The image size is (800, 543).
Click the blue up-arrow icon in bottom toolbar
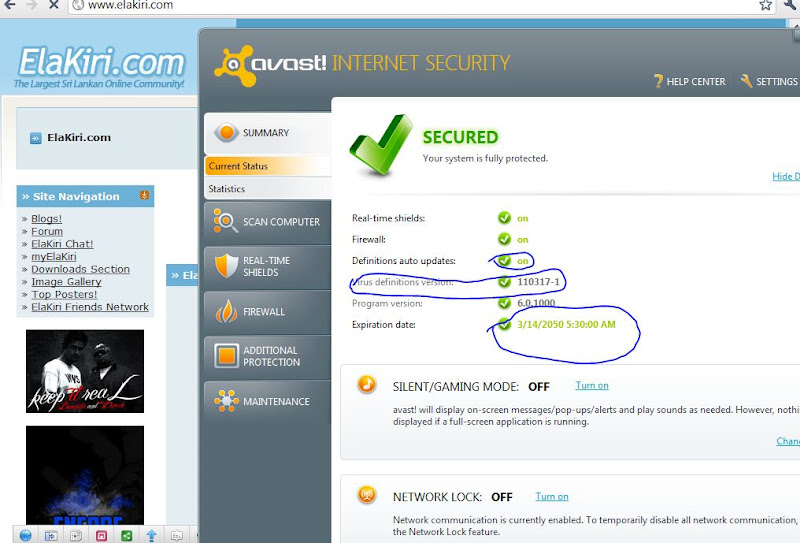[x=152, y=535]
